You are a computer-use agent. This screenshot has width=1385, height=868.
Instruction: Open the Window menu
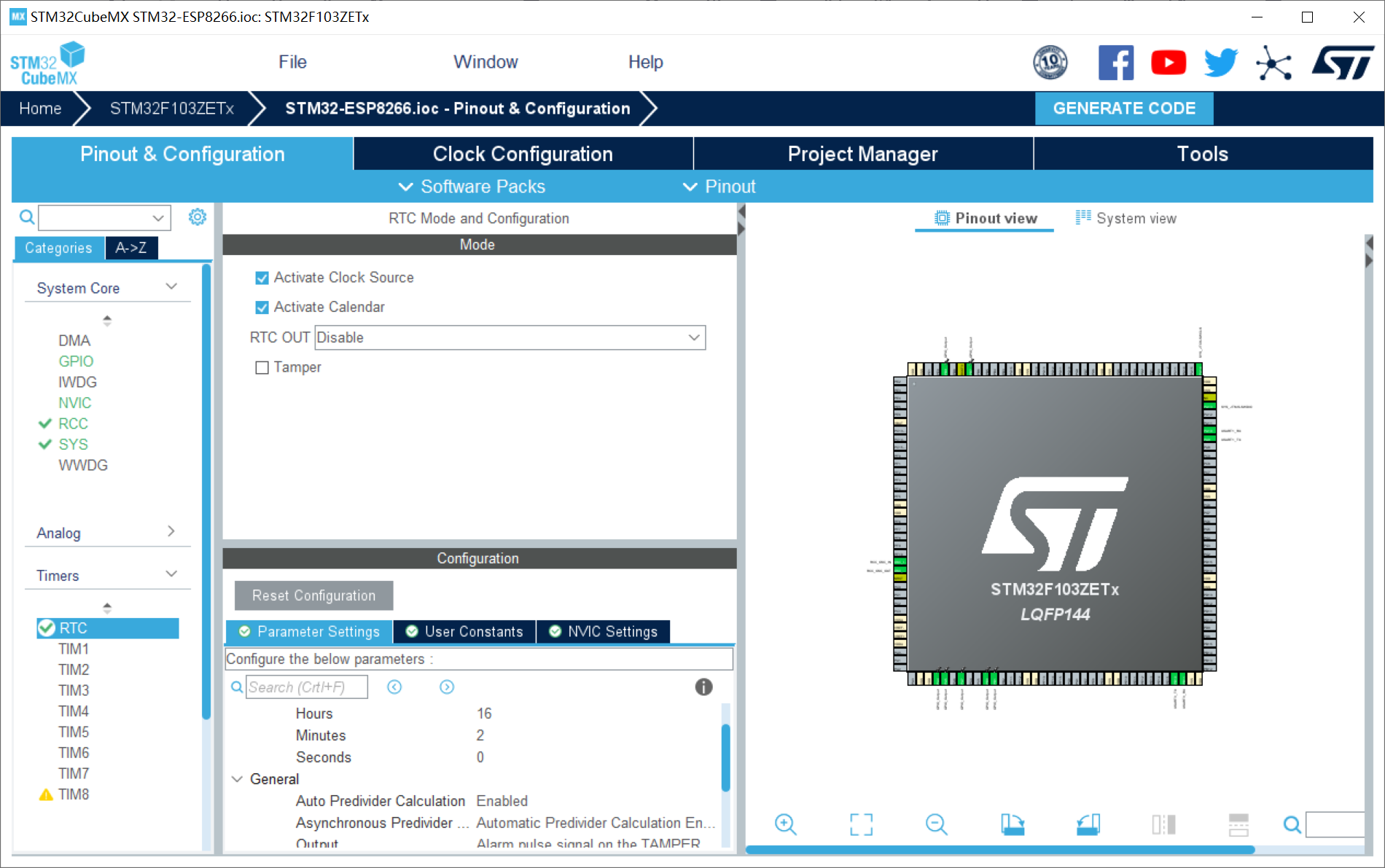485,62
